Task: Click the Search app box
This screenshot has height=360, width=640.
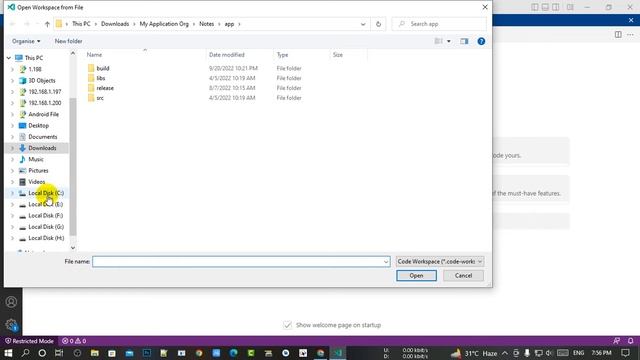Action: (439, 24)
